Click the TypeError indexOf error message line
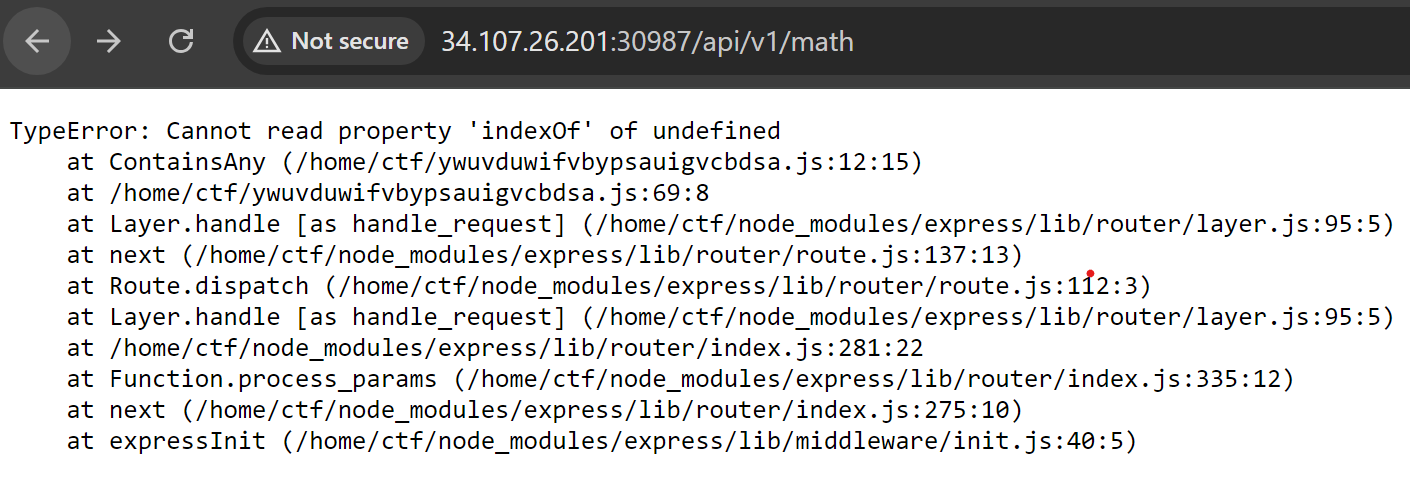 [x=395, y=131]
